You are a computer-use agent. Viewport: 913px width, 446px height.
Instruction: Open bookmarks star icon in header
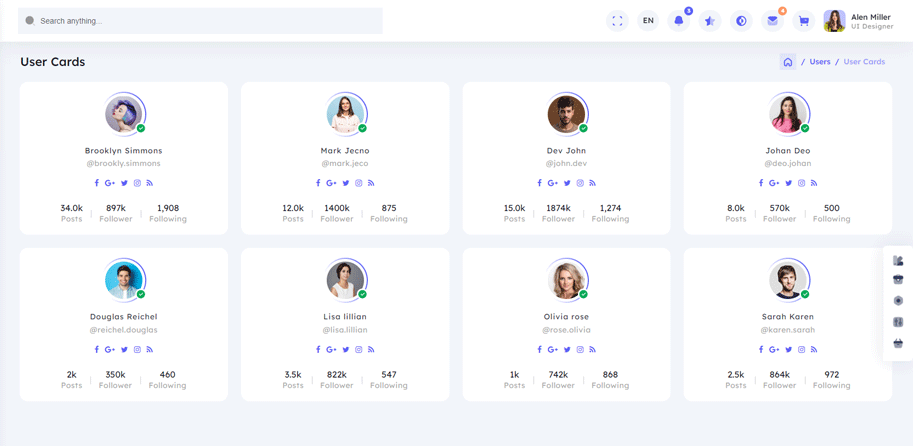(710, 21)
